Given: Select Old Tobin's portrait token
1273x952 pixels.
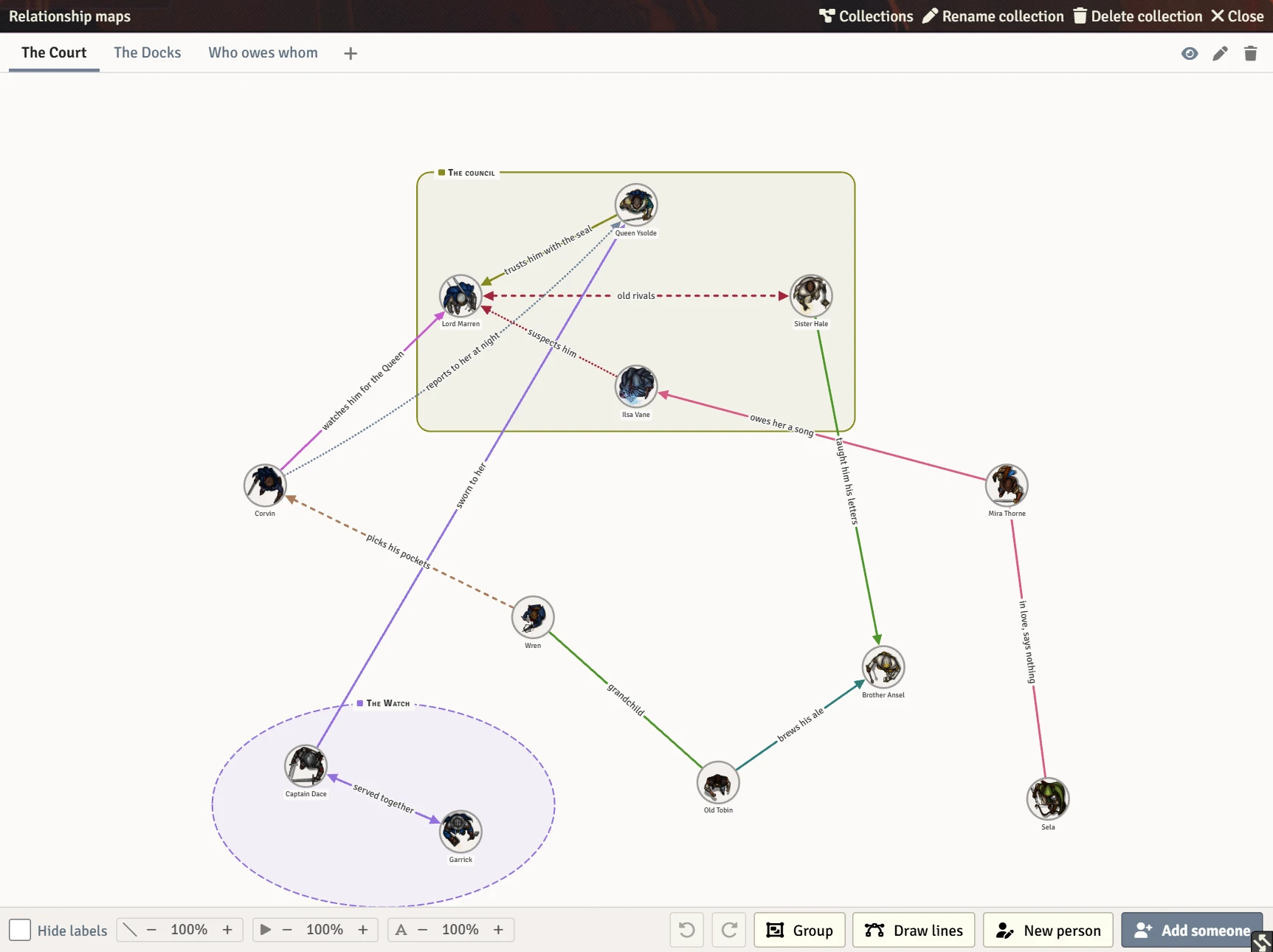Looking at the screenshot, I should pyautogui.click(x=718, y=782).
